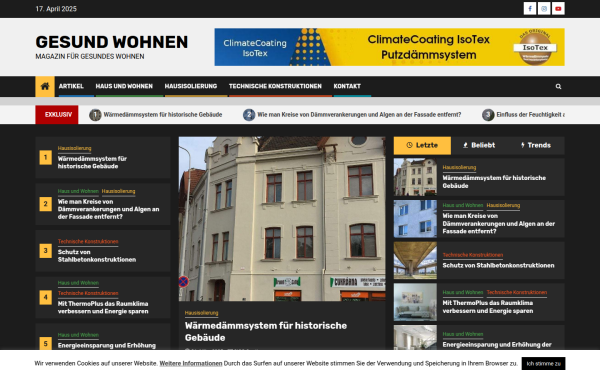Open ticker headline Wärmedämmsystem für historische Gebäude
The image size is (600, 375).
[x=163, y=114]
